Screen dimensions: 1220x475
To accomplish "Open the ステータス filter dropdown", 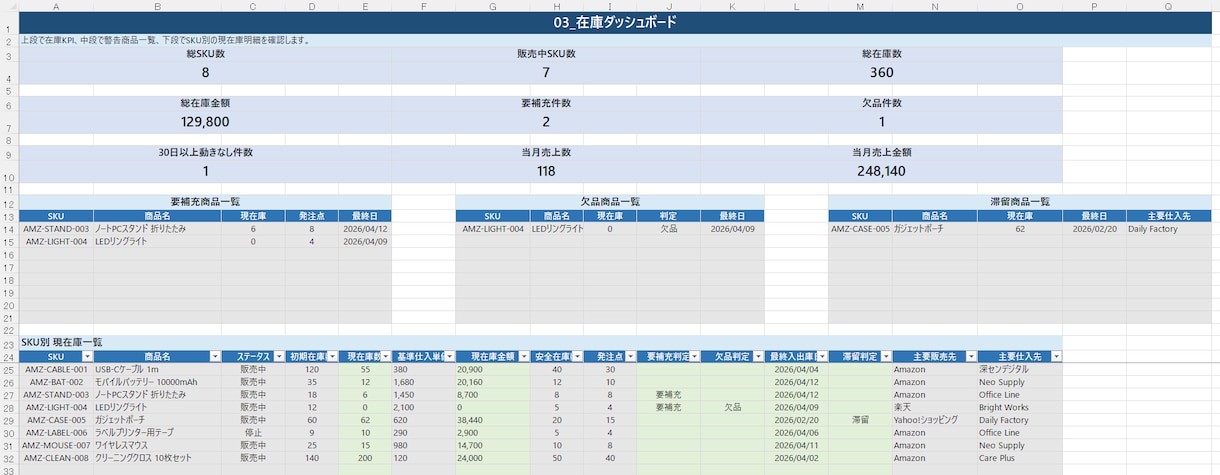I will click(x=278, y=357).
